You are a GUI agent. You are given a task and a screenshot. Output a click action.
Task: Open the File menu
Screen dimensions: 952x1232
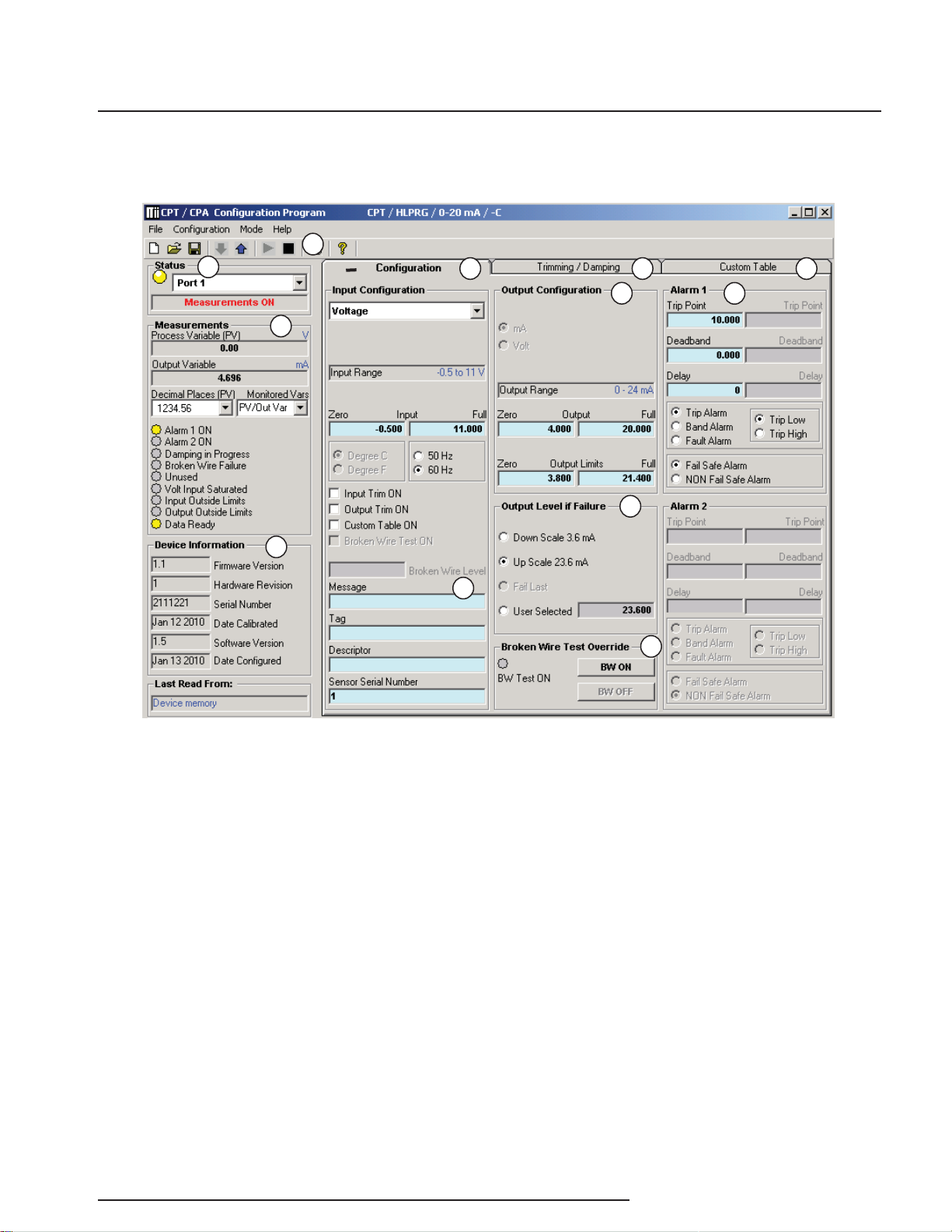pyautogui.click(x=155, y=229)
